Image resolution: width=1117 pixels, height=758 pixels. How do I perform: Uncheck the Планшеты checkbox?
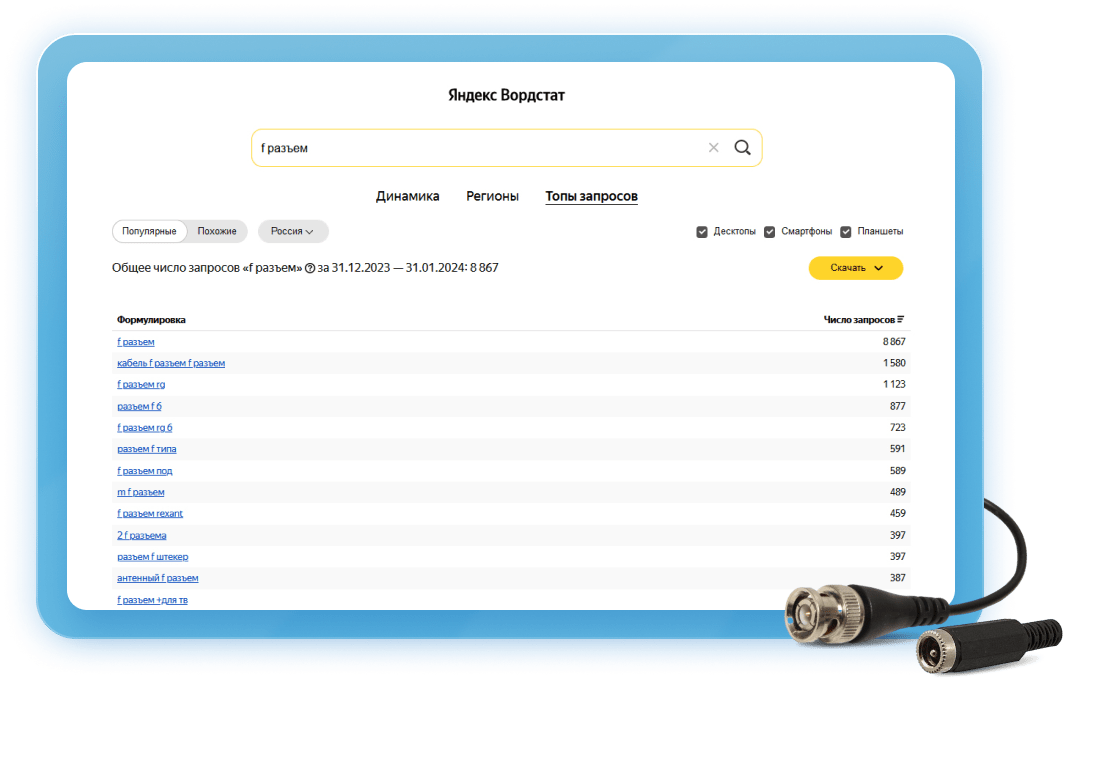pos(846,232)
